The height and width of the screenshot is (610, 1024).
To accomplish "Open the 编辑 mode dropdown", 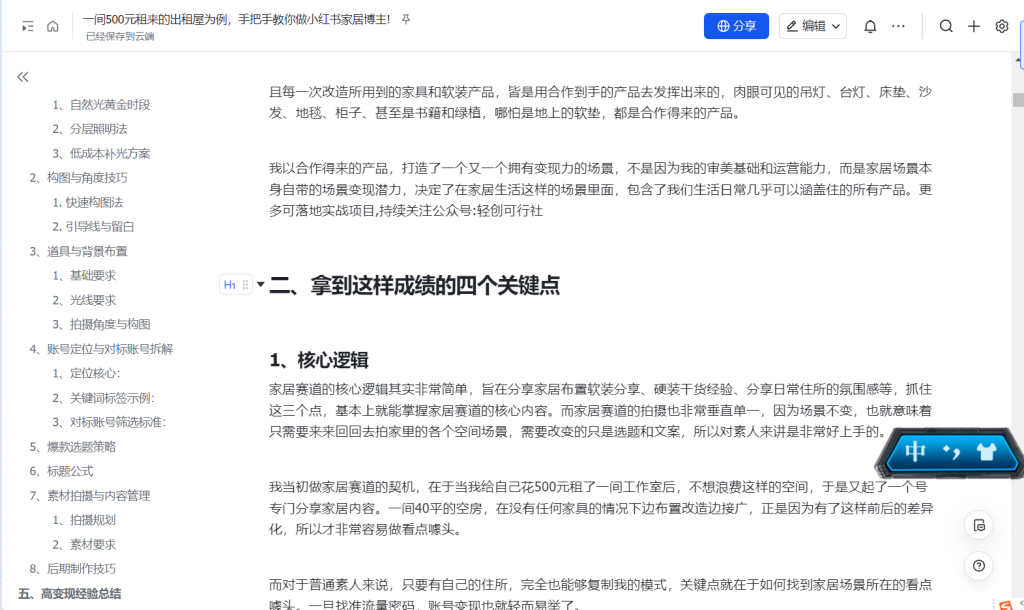I will [813, 26].
